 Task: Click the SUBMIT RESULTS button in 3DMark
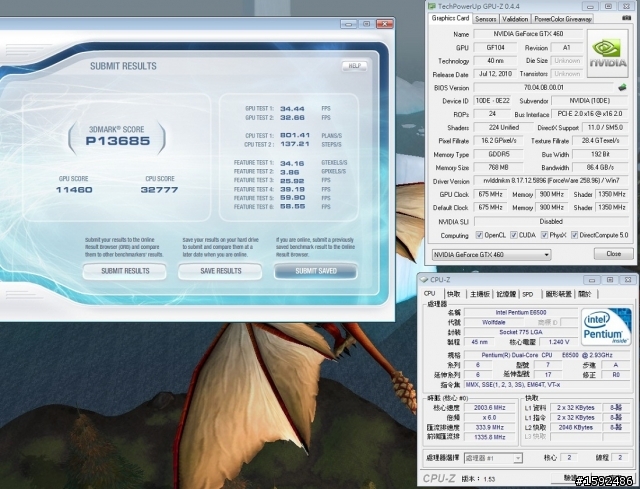pos(125,271)
